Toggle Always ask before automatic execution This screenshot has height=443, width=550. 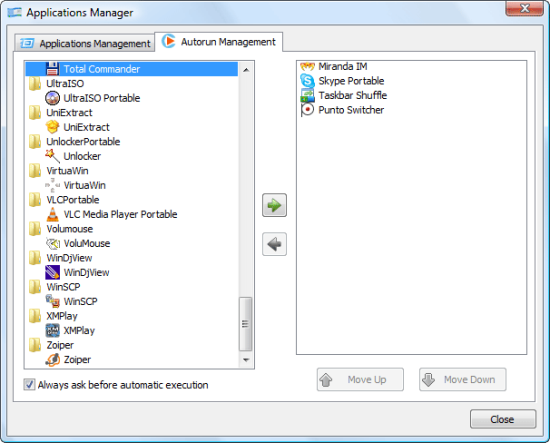pyautogui.click(x=29, y=385)
